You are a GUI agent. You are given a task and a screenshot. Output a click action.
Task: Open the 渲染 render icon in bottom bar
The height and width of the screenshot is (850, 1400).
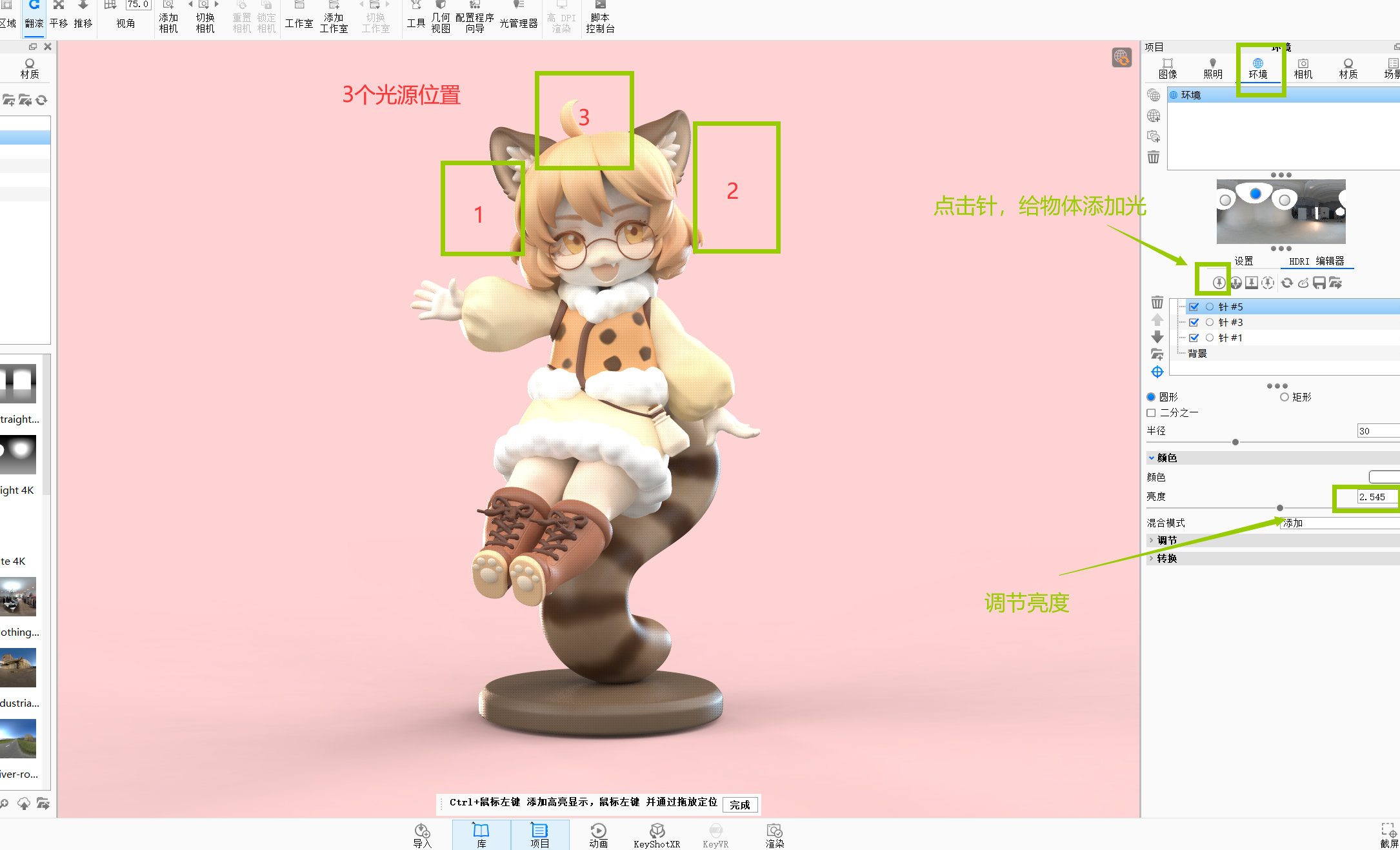point(774,835)
